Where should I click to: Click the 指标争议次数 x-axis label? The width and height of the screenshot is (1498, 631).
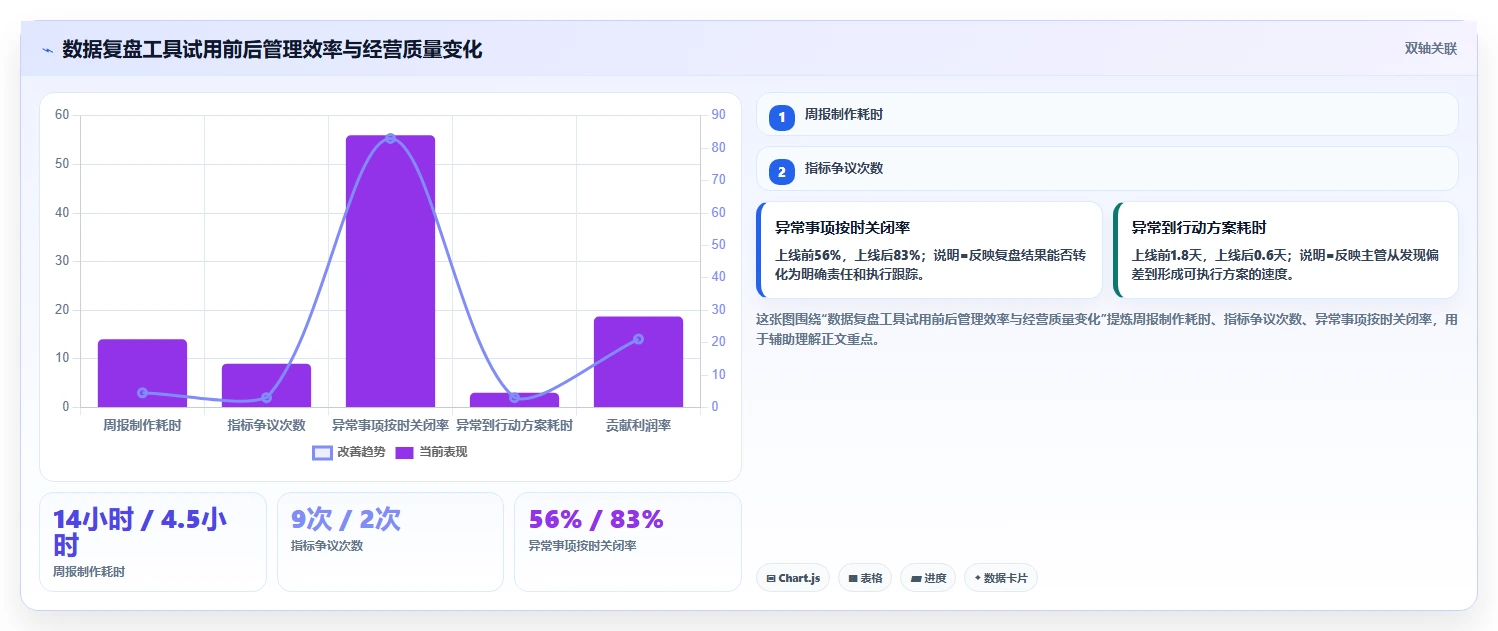(266, 425)
